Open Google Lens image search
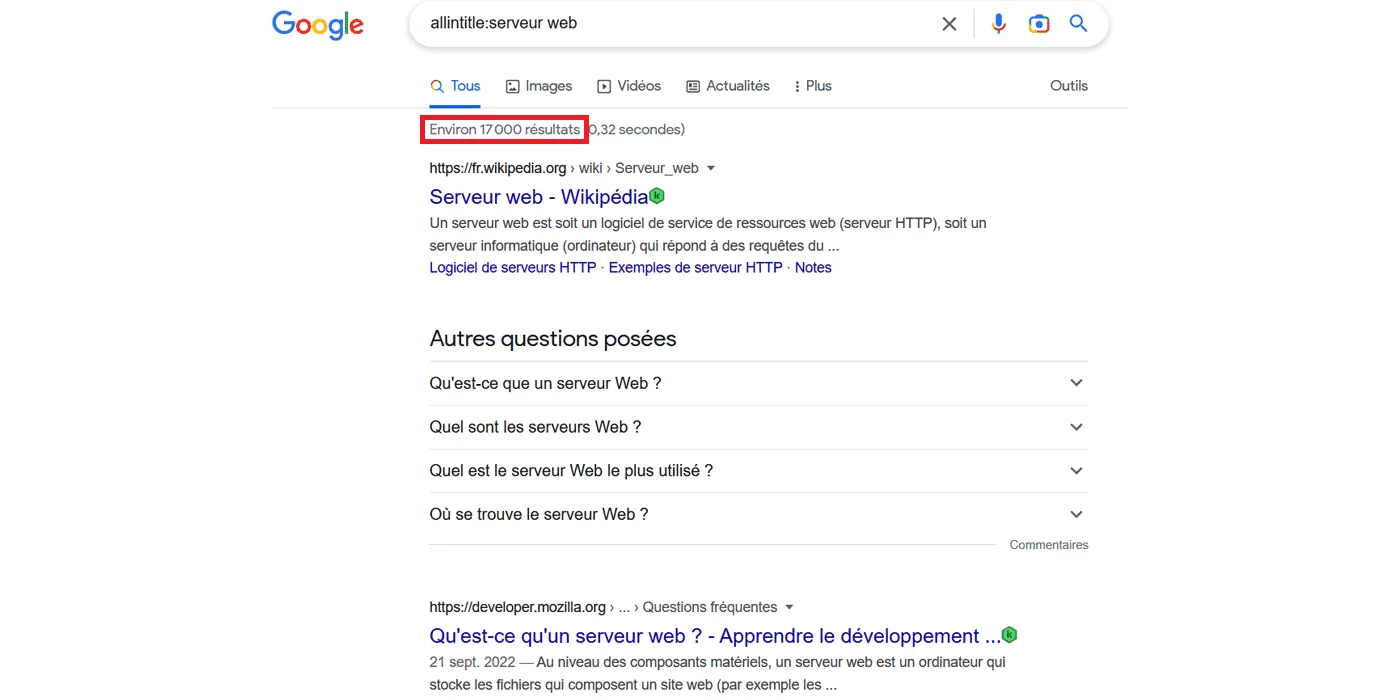 1038,23
